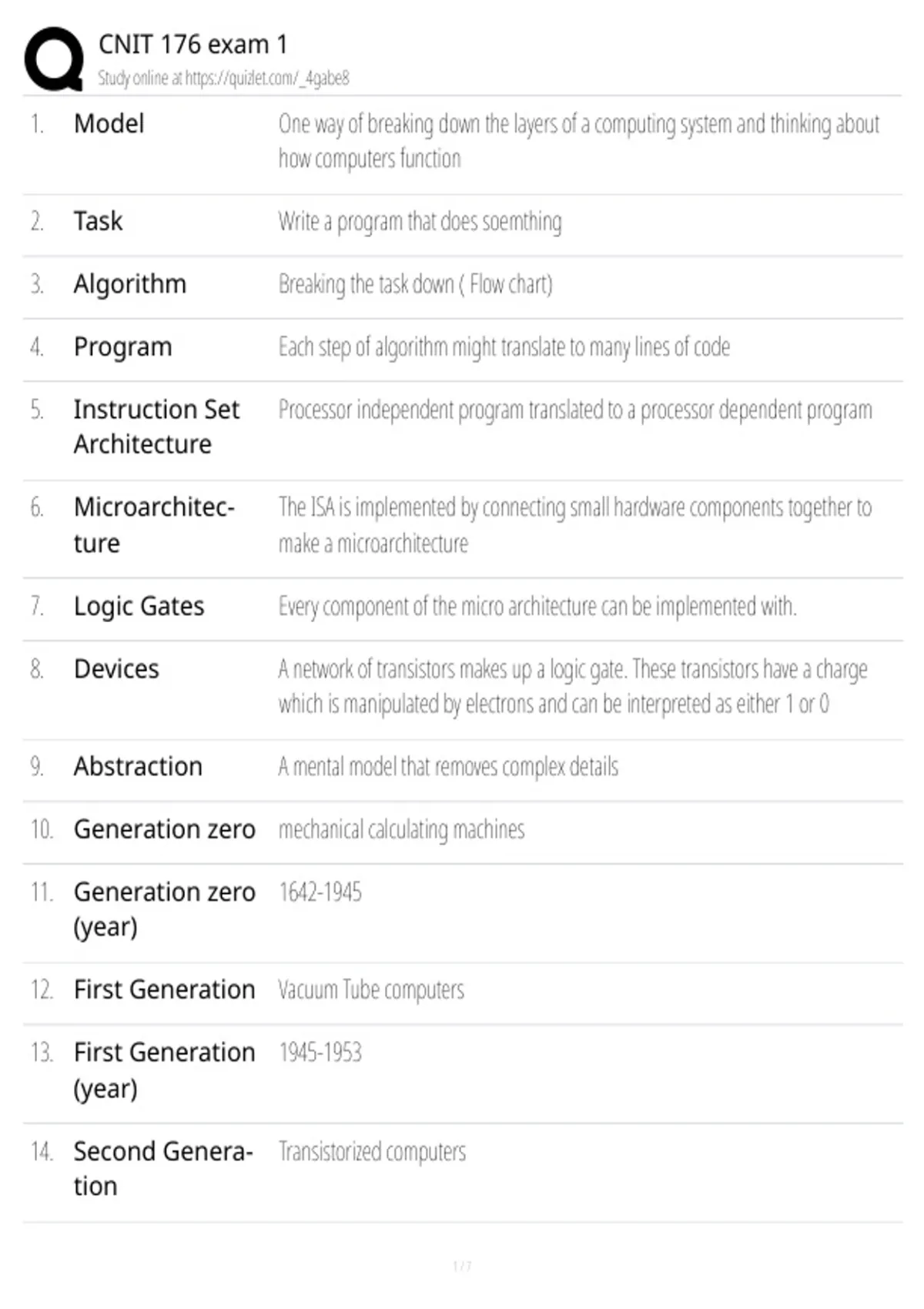Select the "Vacuum Tube computers" definition
Viewport: 924px width, 1309px height.
pos(371,989)
